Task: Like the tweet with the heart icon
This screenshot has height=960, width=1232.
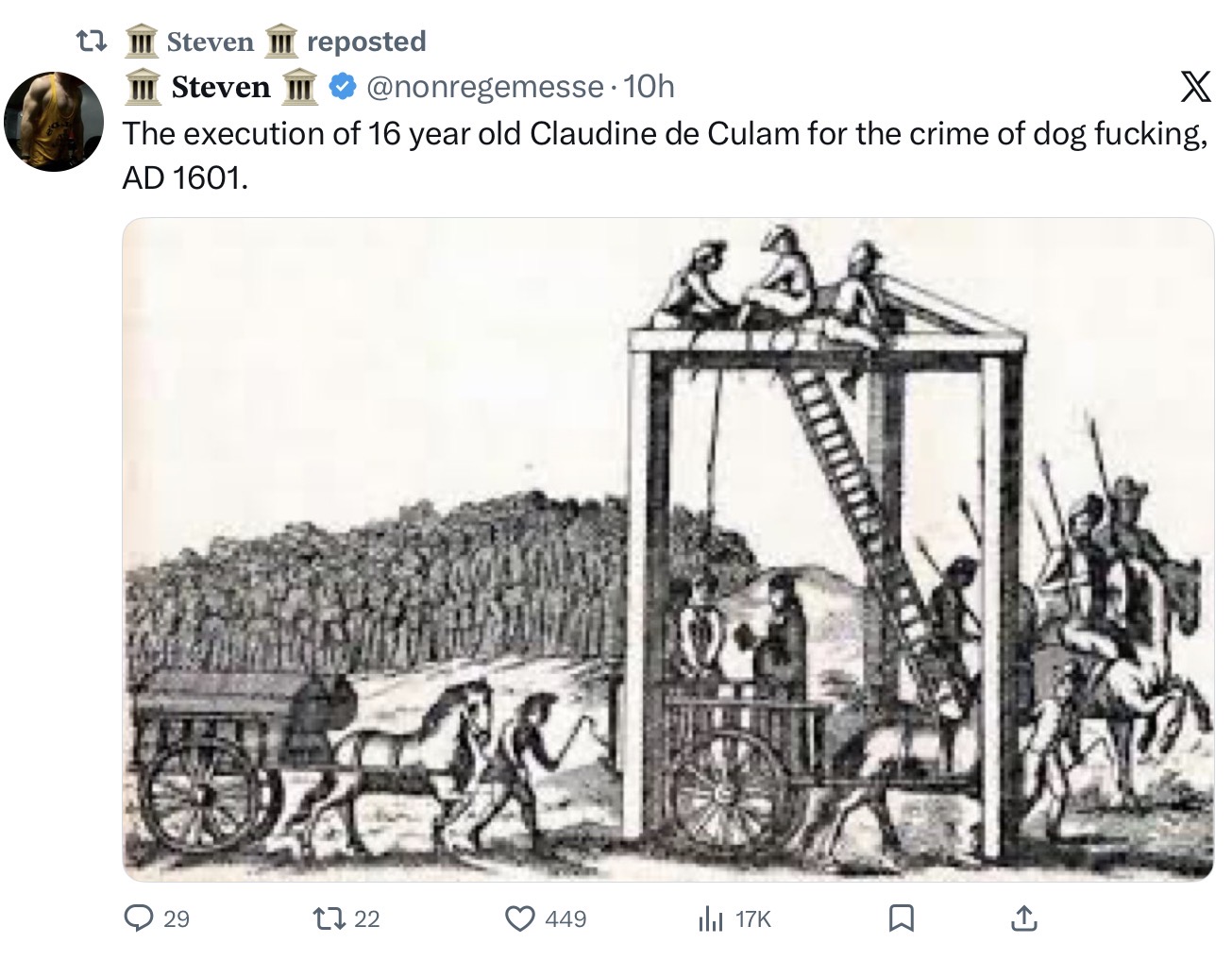Action: click(520, 918)
